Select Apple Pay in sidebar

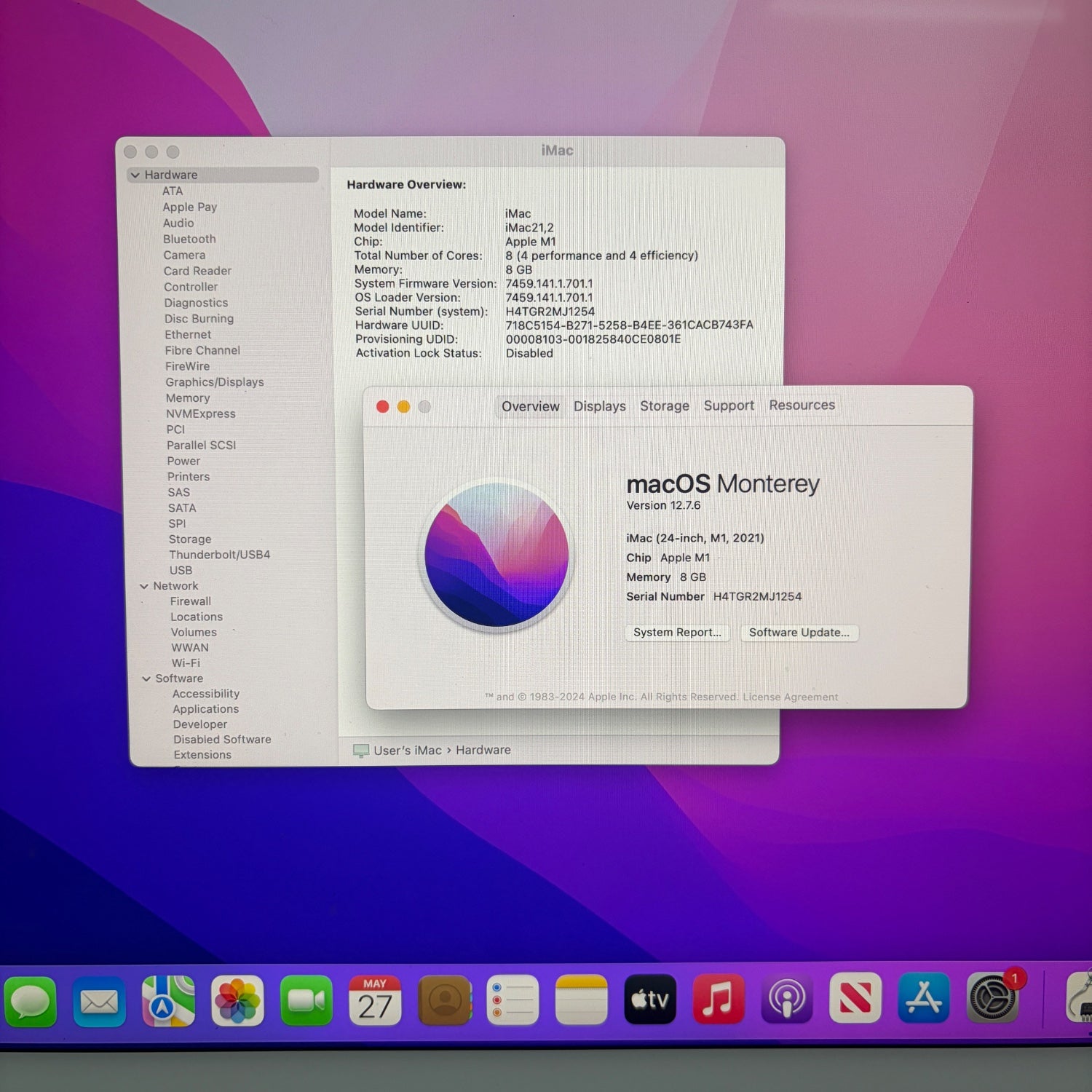point(190,207)
